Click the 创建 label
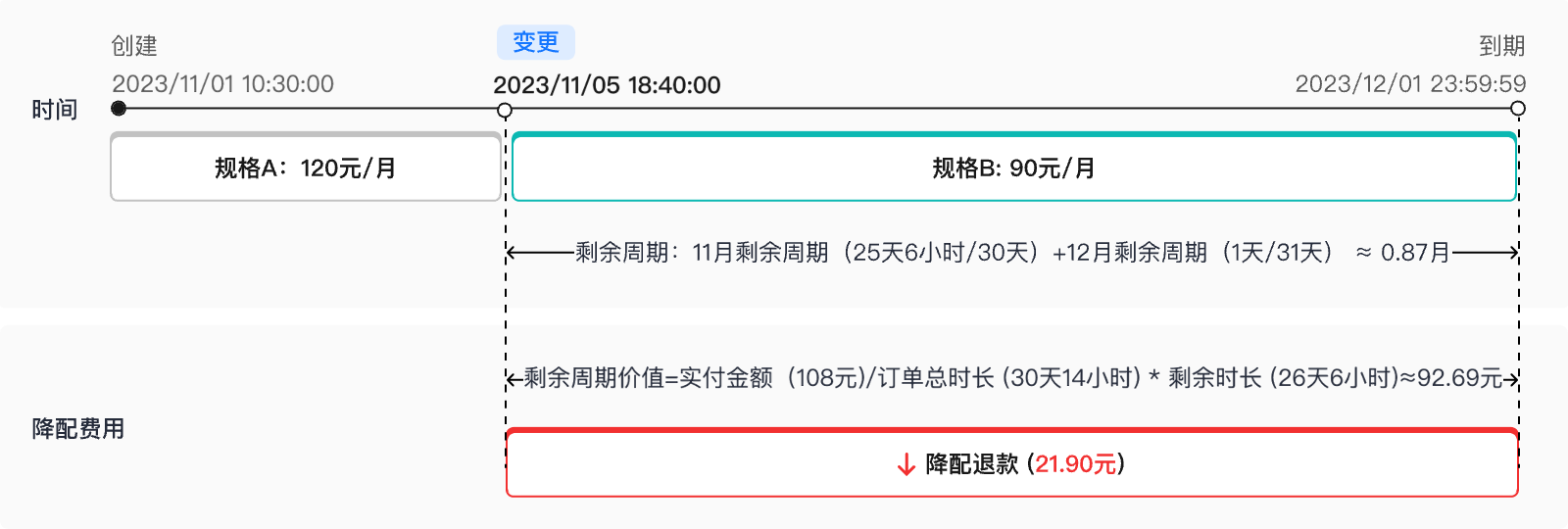Screen dimensions: 1568x529 pos(134,46)
